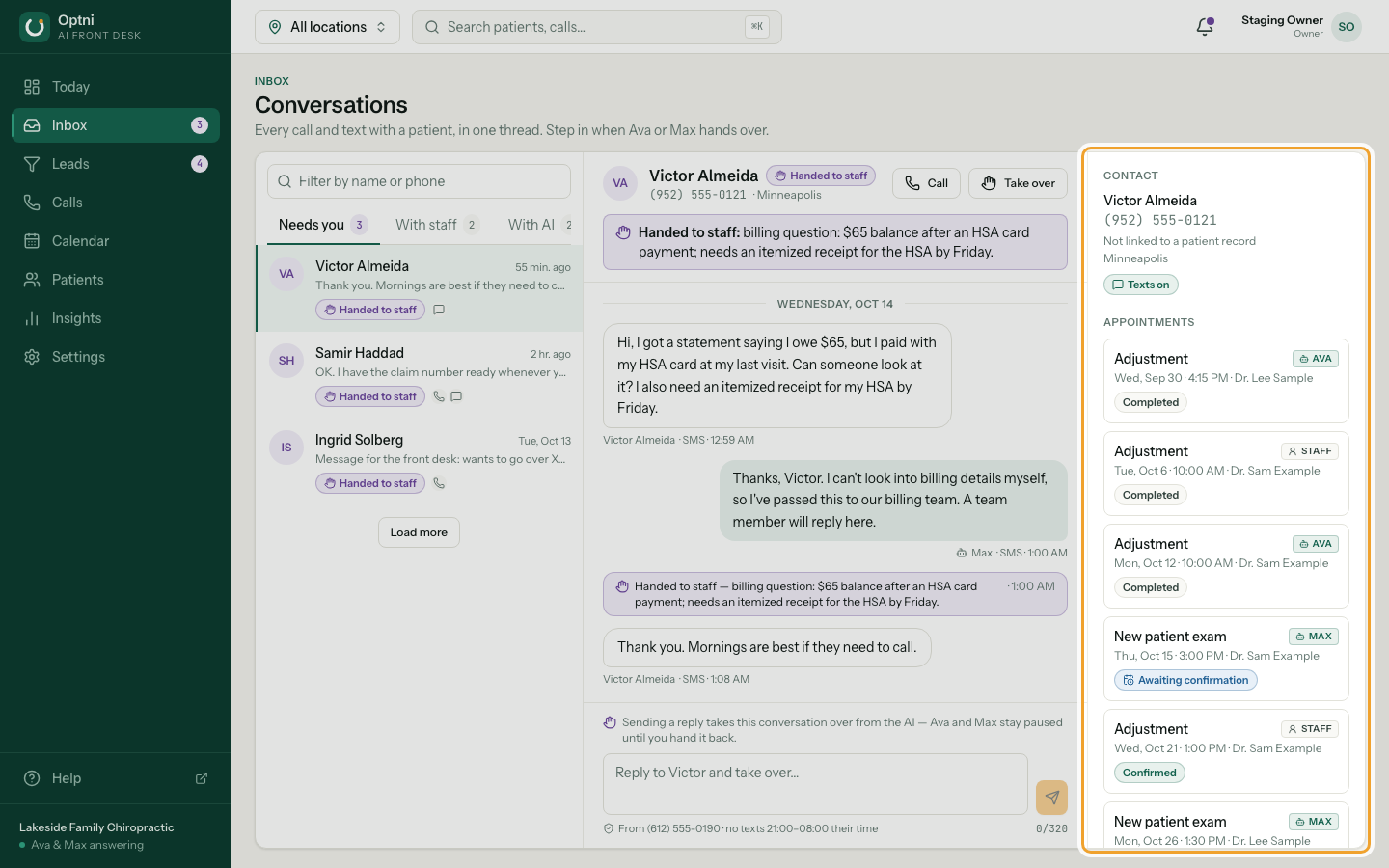Open Patients in the sidebar

click(116, 280)
